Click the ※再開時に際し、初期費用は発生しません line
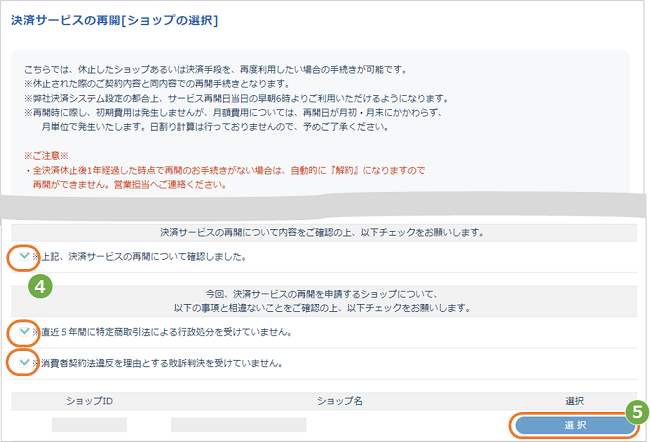Screen dimensions: 650x442 pyautogui.click(x=233, y=113)
